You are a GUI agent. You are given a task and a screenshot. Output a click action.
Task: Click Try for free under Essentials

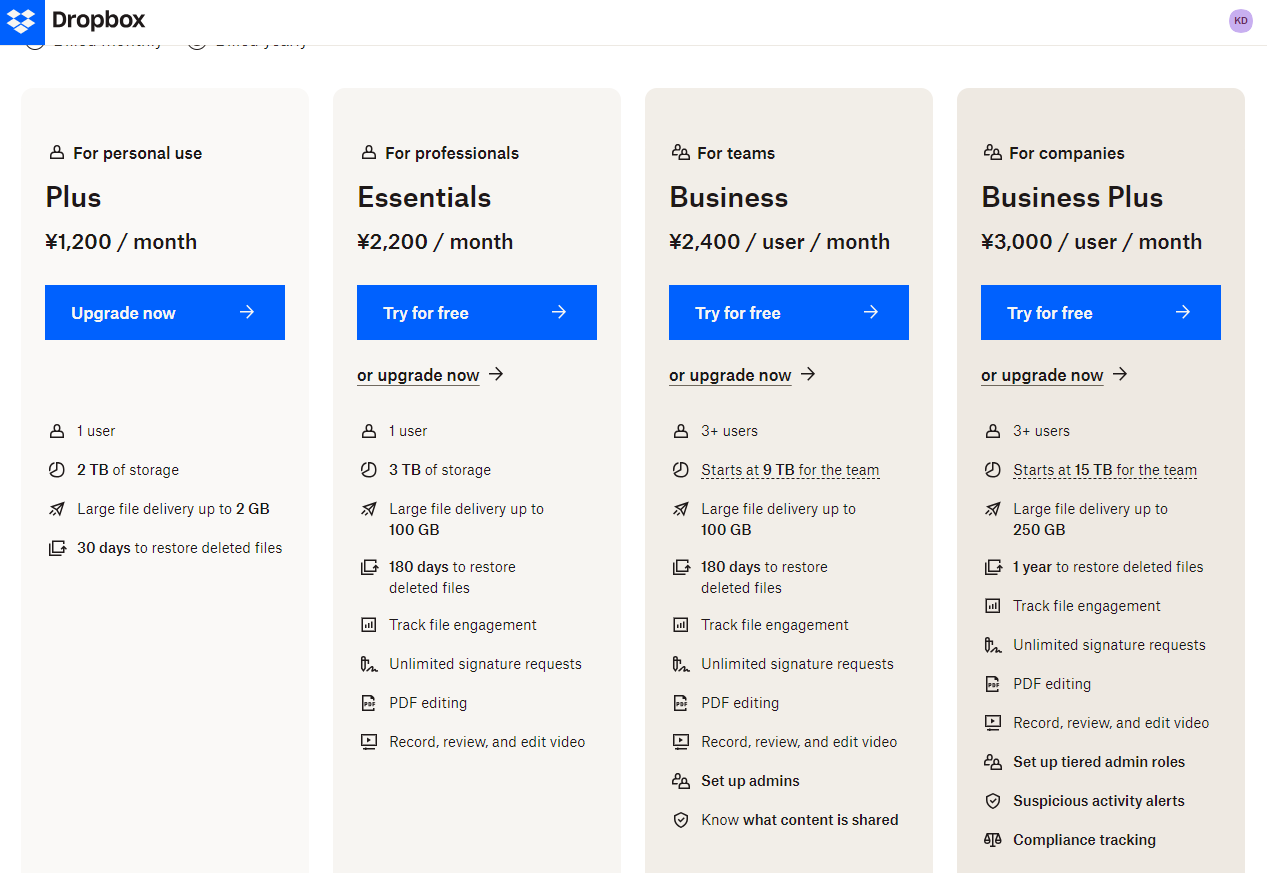[477, 313]
